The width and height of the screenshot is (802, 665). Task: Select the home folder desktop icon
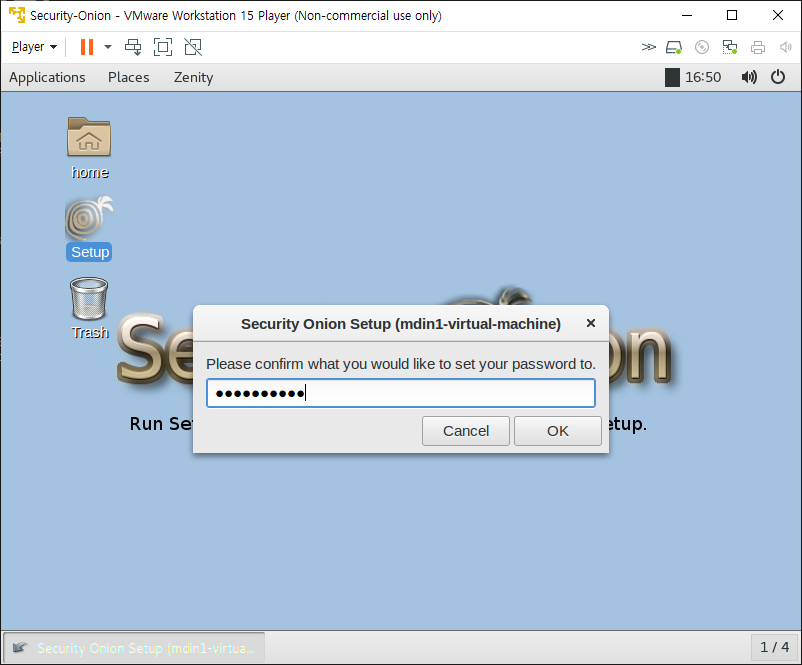(x=89, y=148)
